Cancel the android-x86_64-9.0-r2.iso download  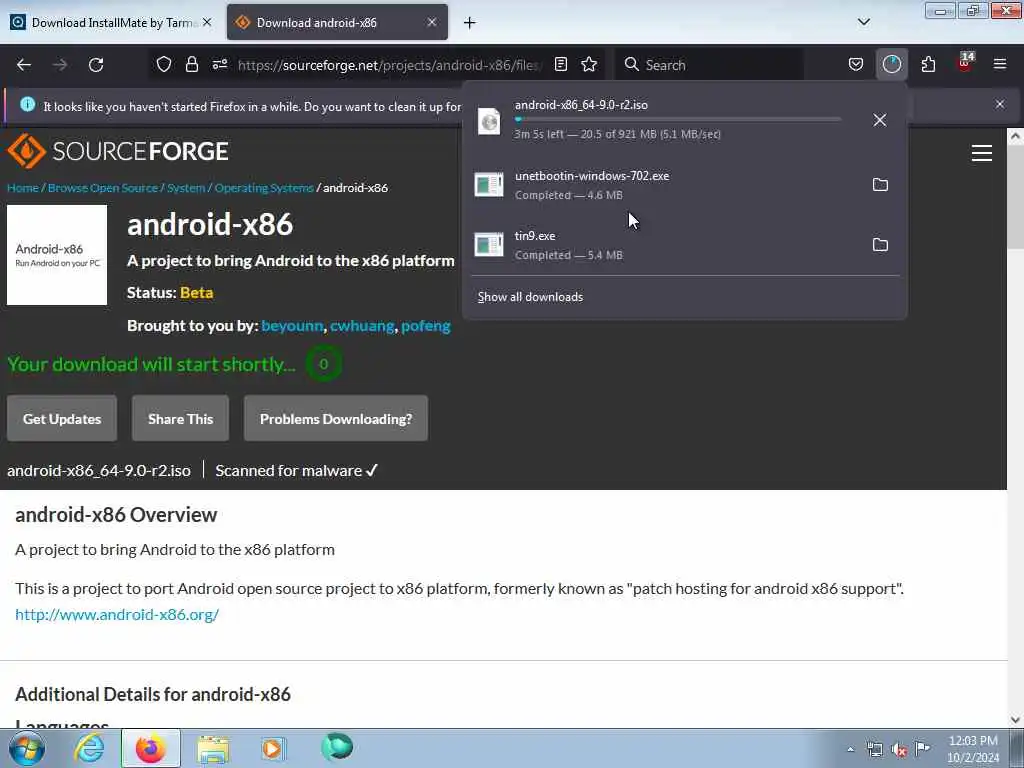pos(880,120)
